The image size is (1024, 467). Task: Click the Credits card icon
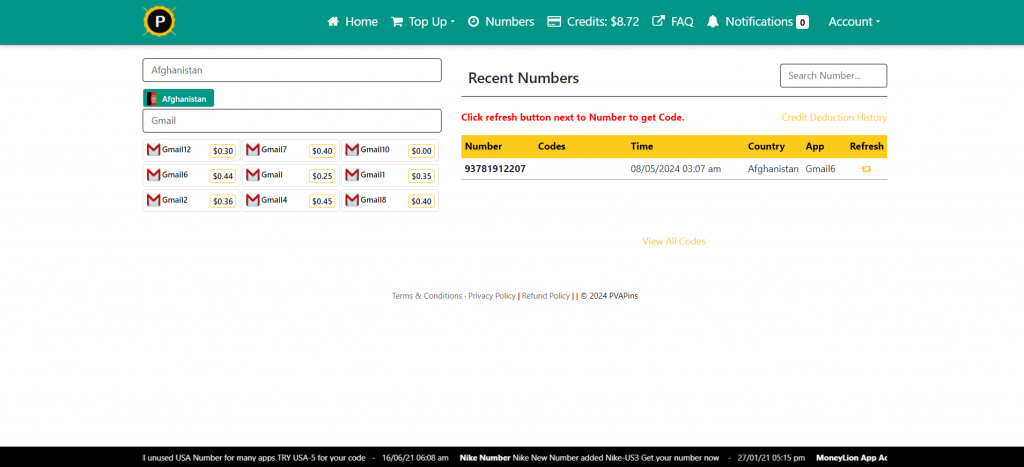[x=554, y=22]
